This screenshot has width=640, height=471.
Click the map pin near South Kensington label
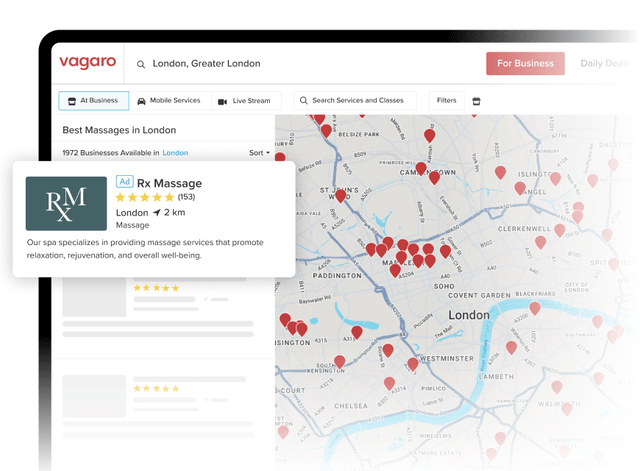pos(340,361)
